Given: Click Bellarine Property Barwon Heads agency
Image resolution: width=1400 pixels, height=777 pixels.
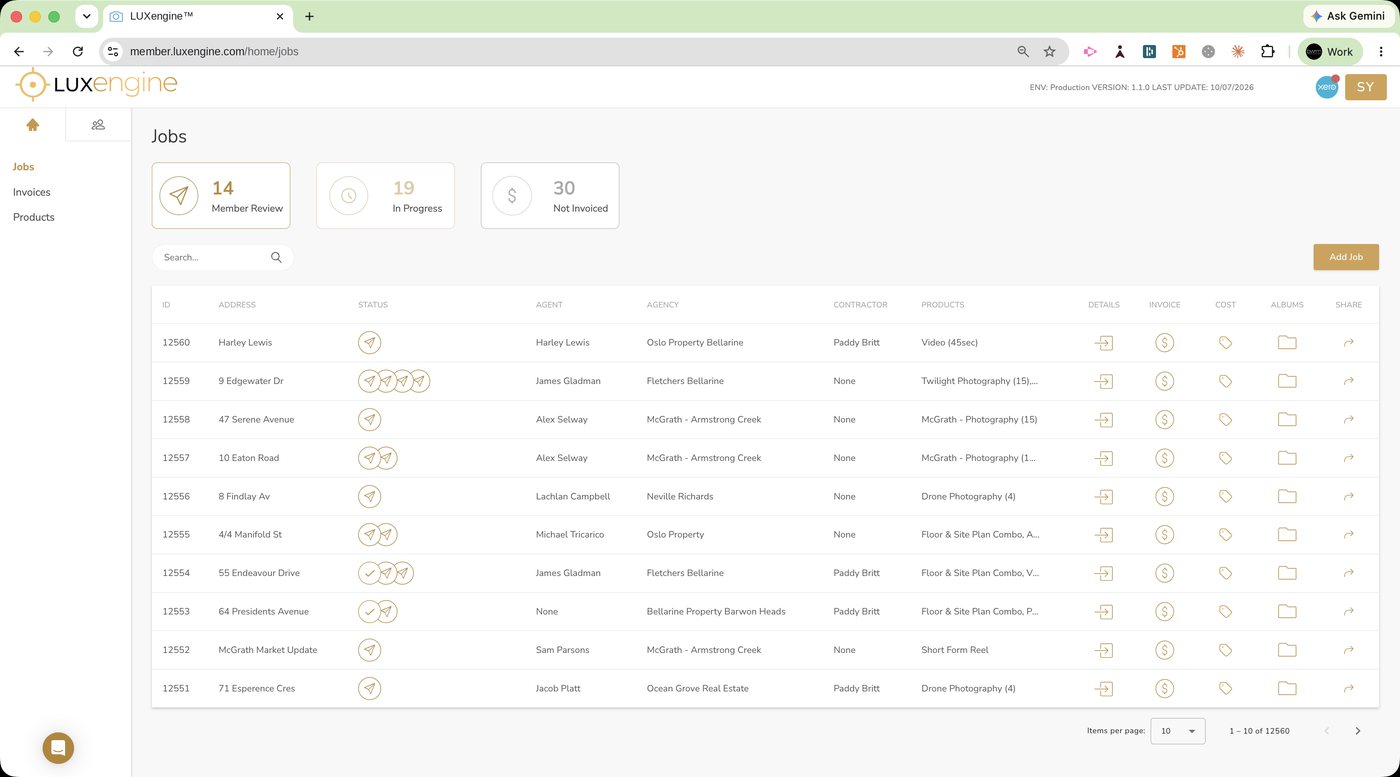Looking at the screenshot, I should (716, 611).
